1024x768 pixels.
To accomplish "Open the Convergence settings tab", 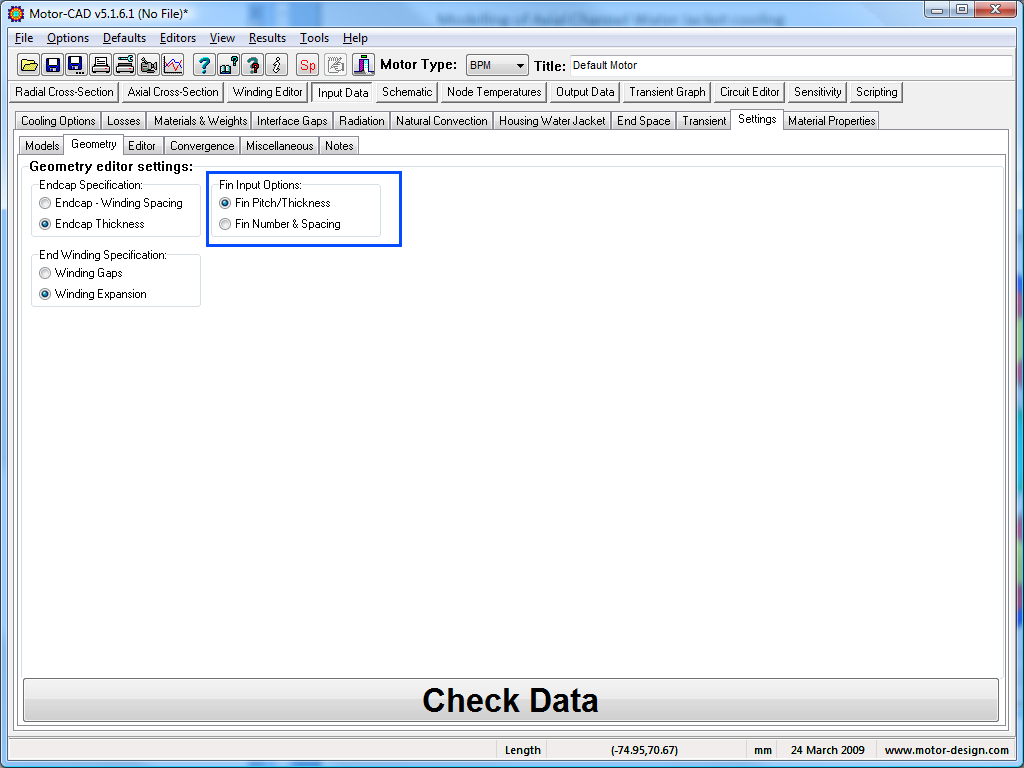I will pos(201,146).
